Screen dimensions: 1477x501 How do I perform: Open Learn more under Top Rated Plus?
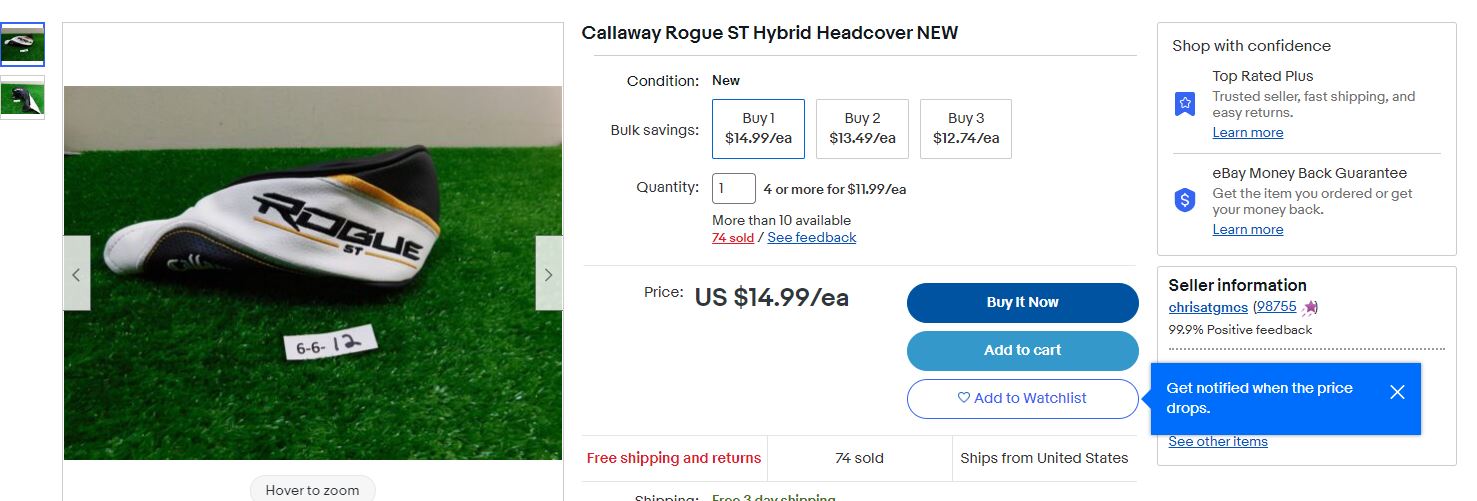[1247, 133]
